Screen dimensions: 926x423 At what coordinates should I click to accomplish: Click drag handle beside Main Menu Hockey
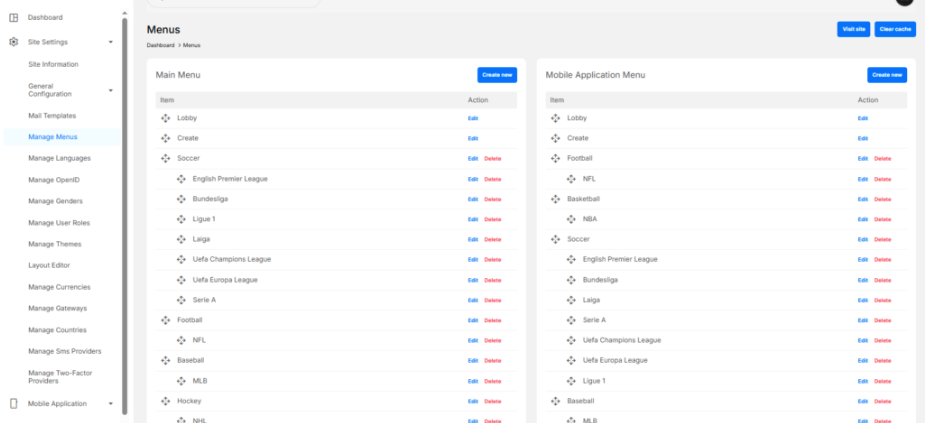166,400
